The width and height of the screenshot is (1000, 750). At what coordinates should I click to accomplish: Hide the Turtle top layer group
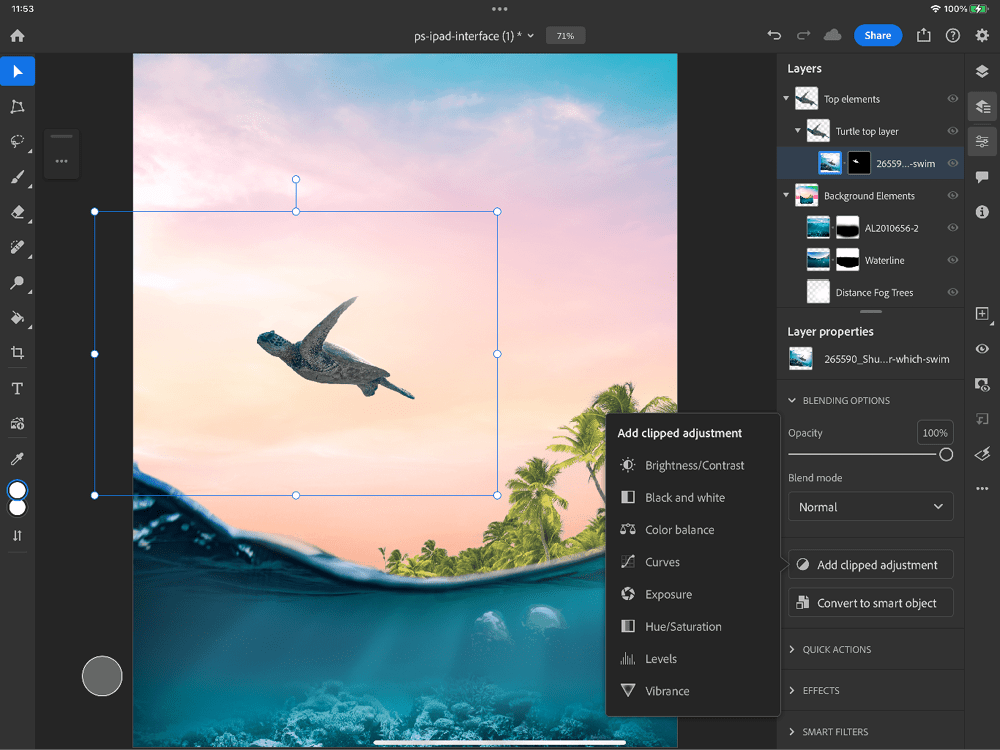[952, 131]
